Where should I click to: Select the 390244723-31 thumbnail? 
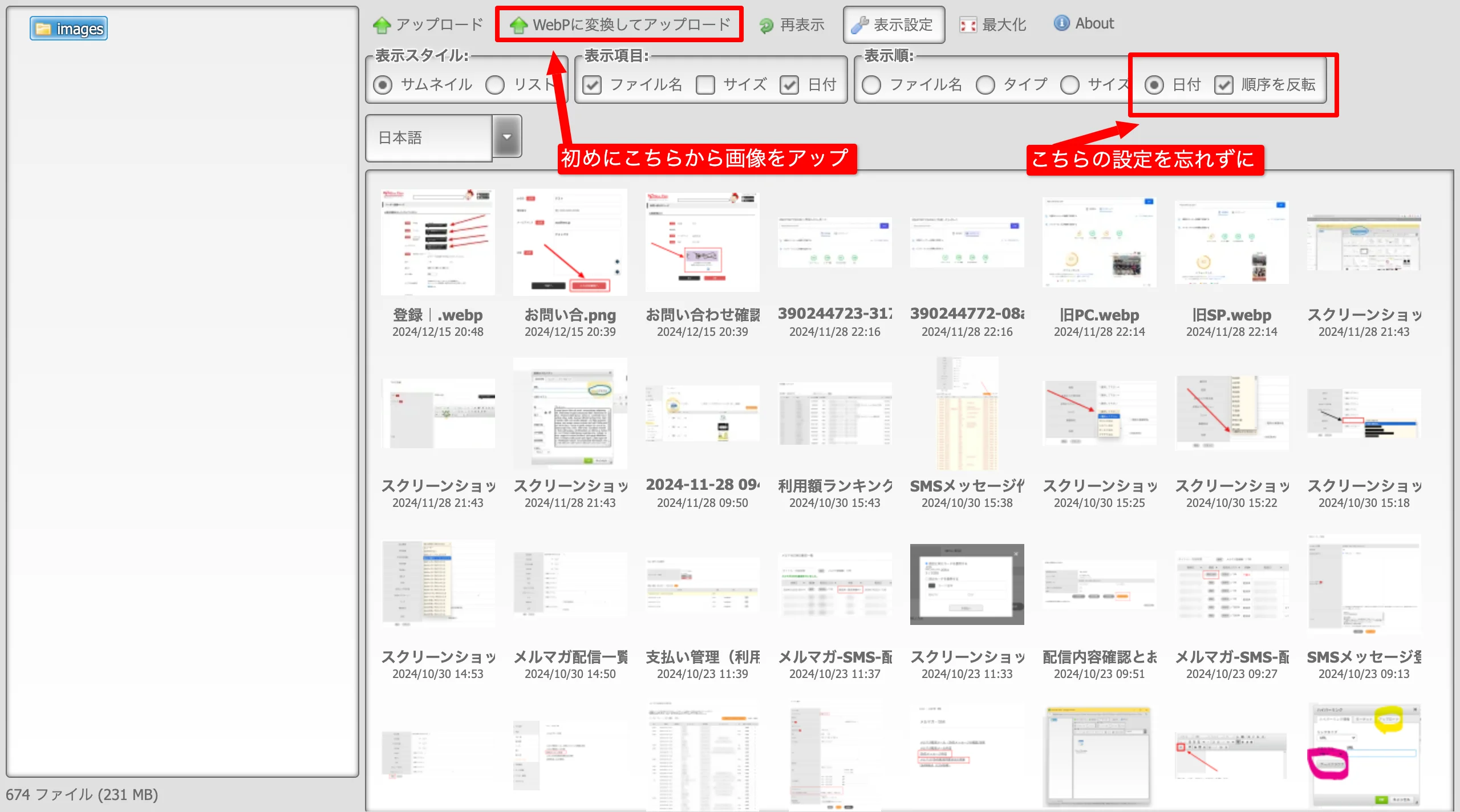pos(835,242)
